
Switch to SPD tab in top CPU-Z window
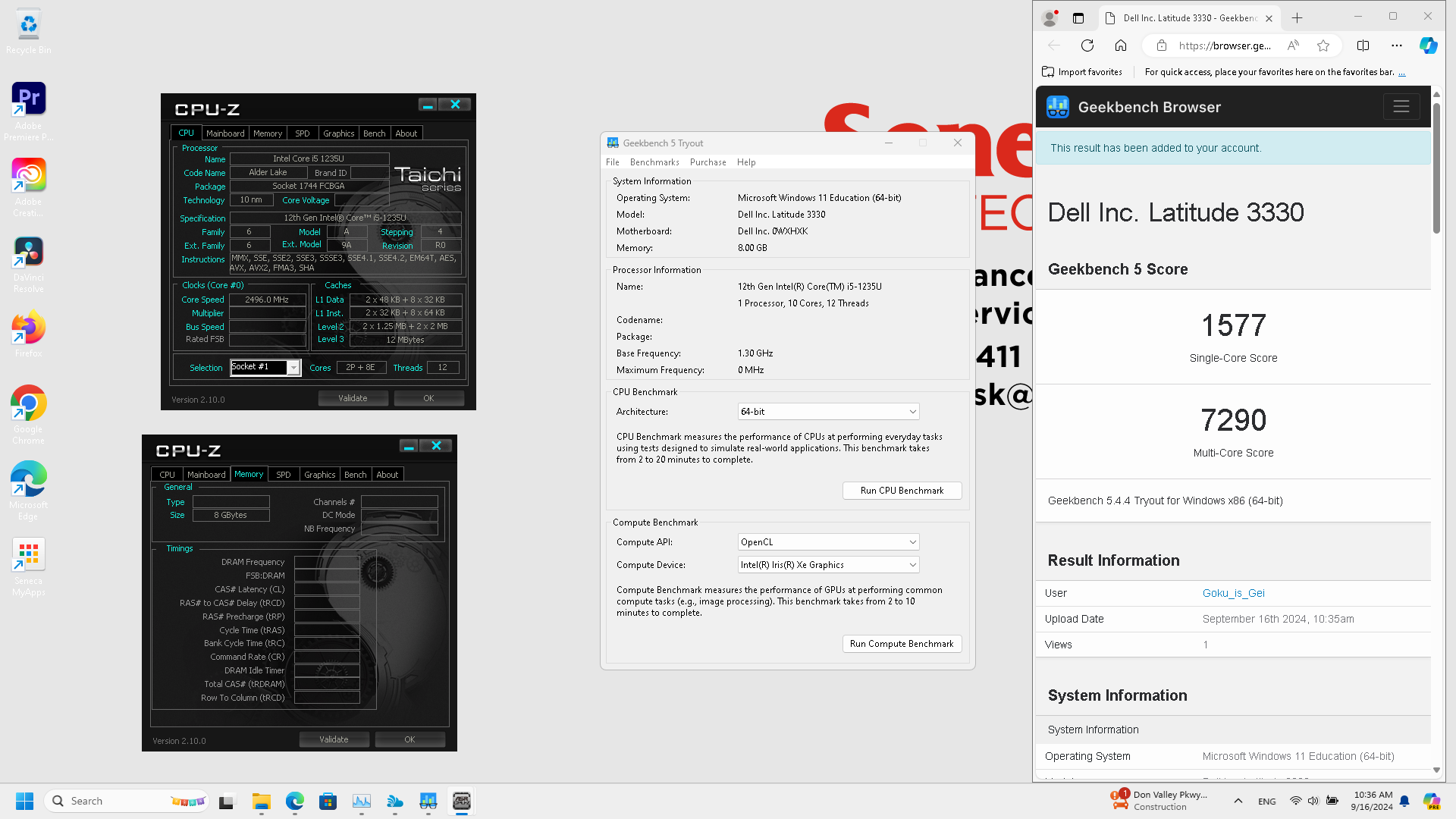click(x=302, y=133)
